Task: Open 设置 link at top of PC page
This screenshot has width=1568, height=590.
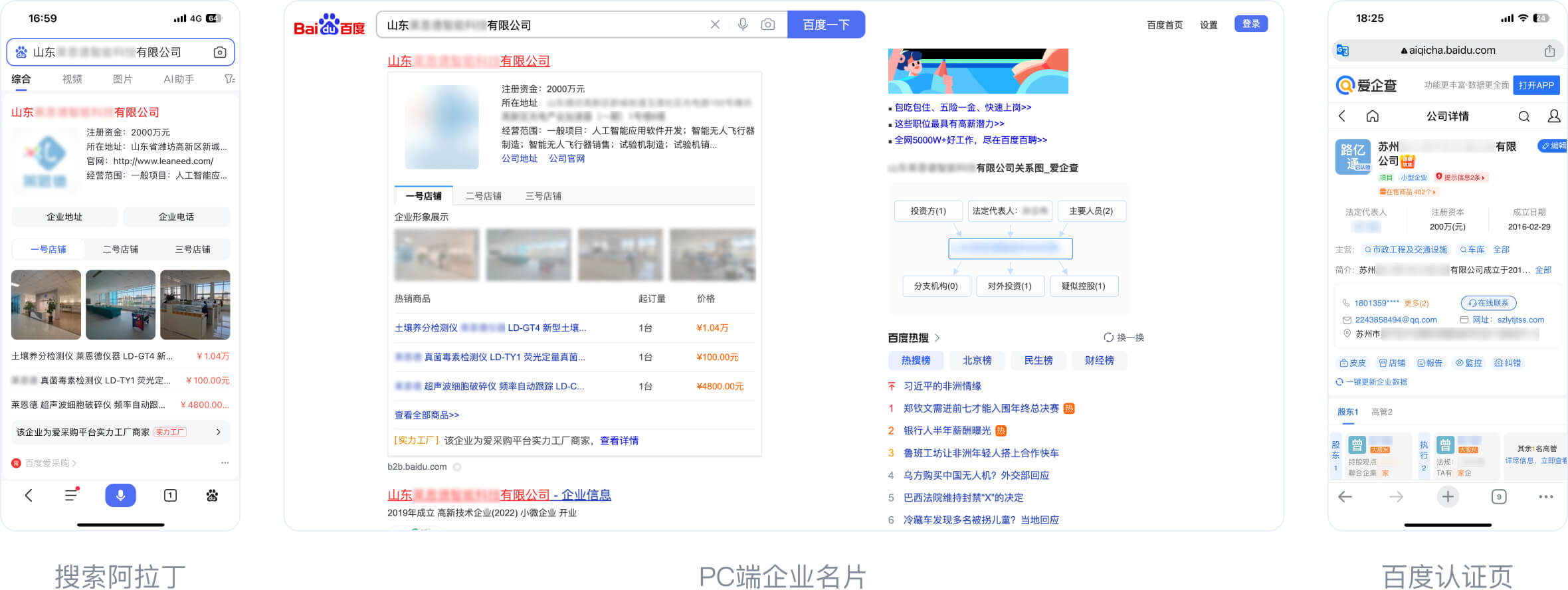Action: (1209, 25)
